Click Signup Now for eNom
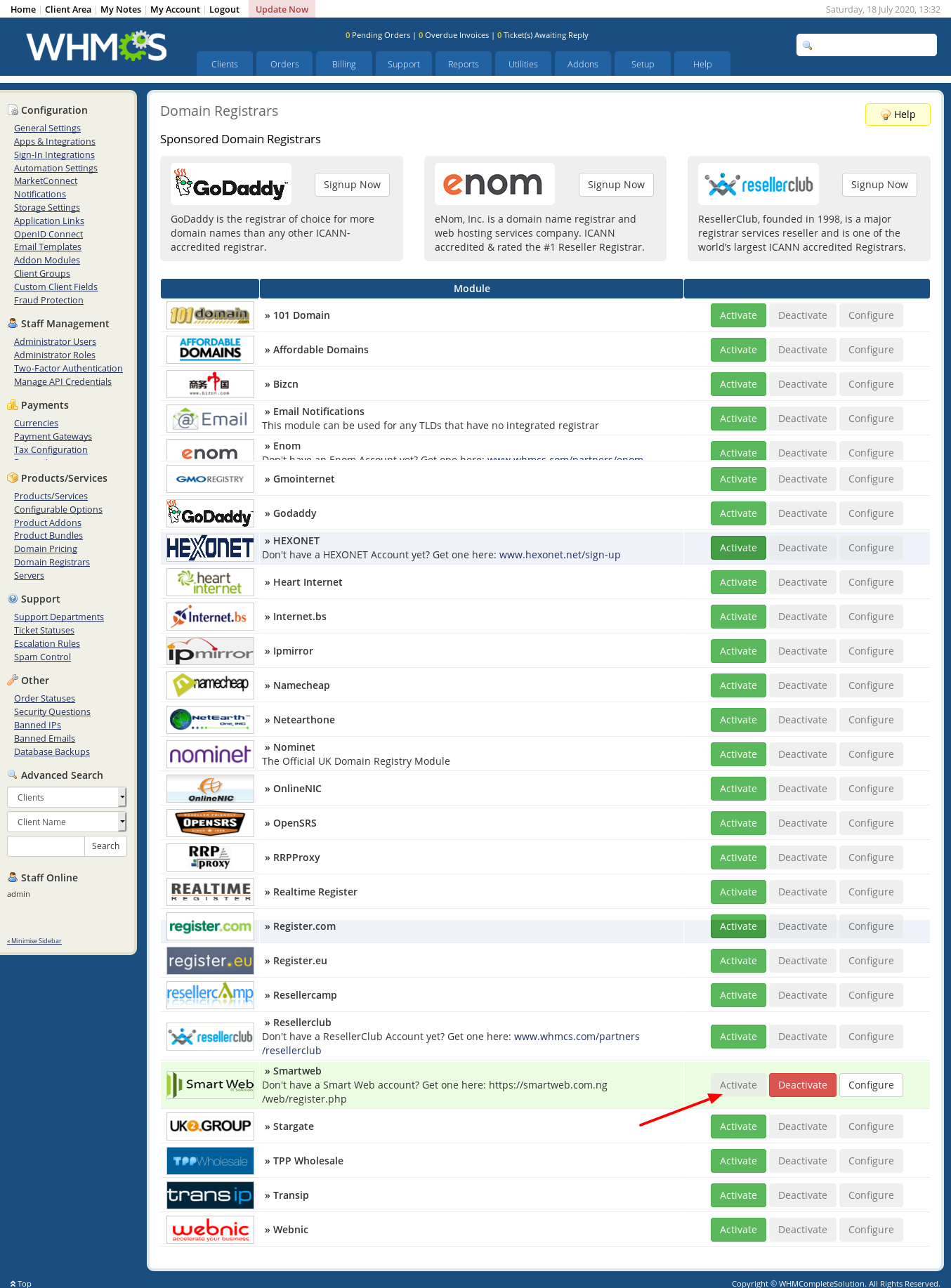This screenshot has width=951, height=1288. (616, 185)
